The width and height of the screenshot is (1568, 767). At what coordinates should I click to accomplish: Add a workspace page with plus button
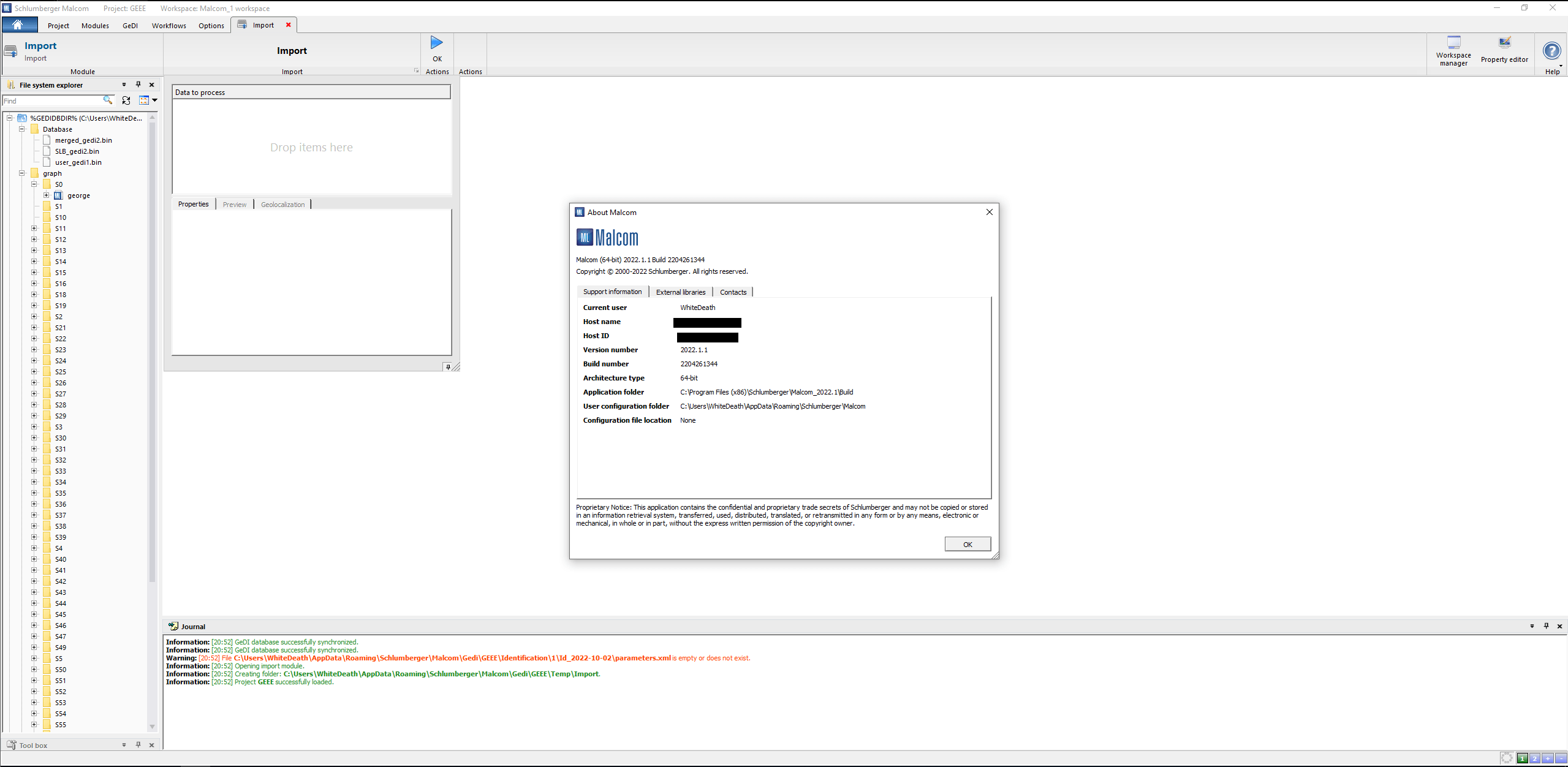click(1548, 758)
